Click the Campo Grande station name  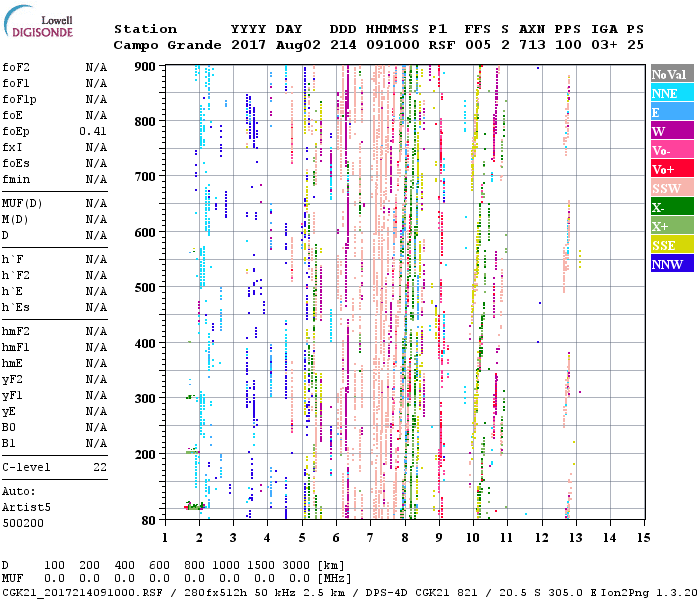pos(166,45)
